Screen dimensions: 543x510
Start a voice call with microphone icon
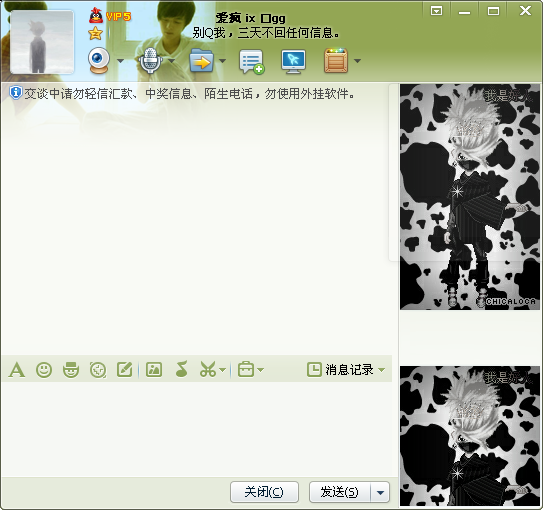(150, 61)
